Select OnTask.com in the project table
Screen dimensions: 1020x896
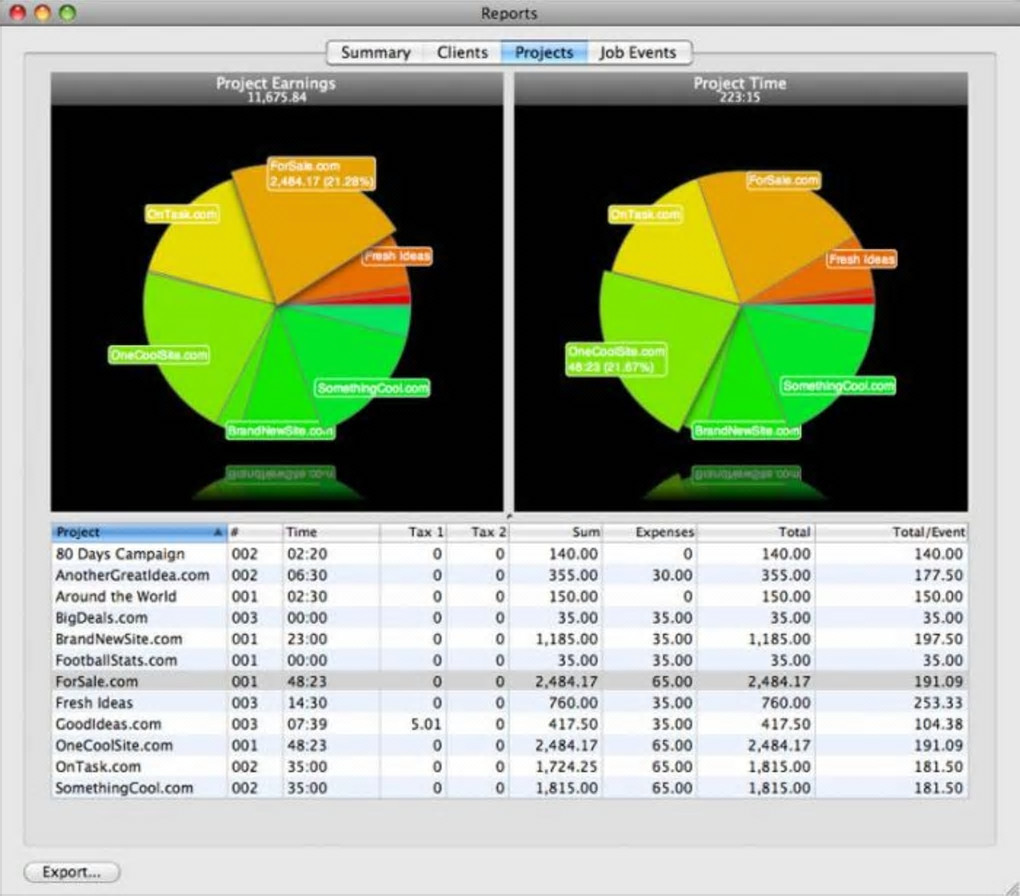pos(509,767)
